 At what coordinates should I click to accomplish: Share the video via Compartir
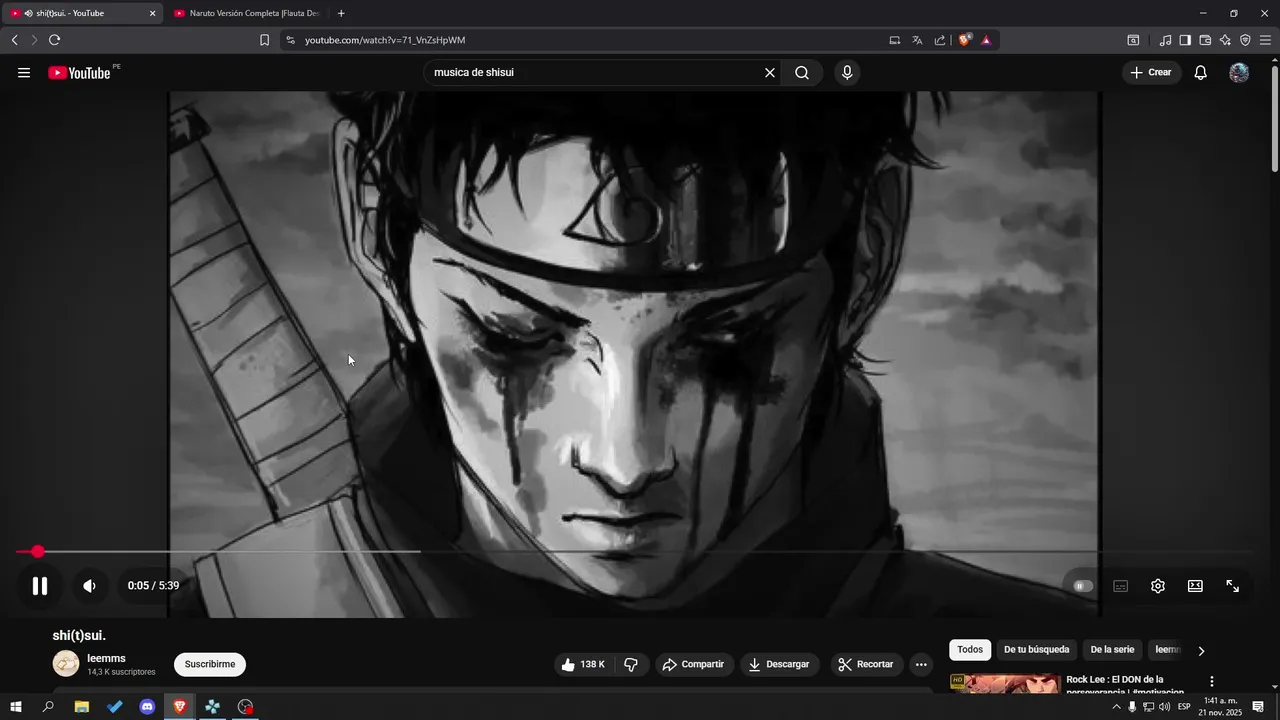point(693,664)
